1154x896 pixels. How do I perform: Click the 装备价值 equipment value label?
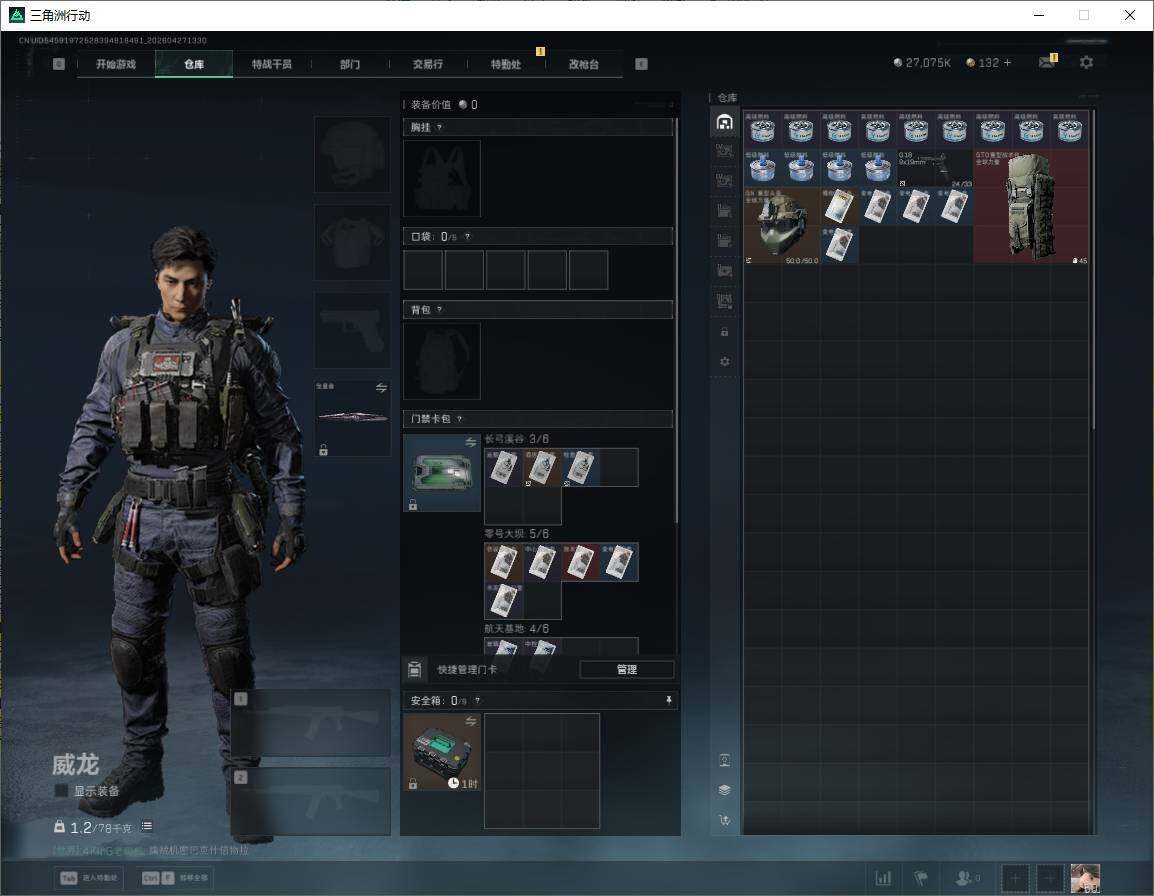tap(431, 105)
